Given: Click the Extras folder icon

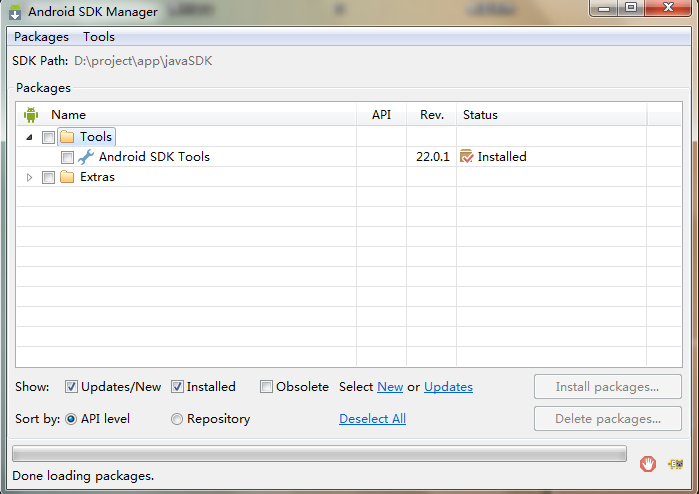Looking at the screenshot, I should click(67, 177).
